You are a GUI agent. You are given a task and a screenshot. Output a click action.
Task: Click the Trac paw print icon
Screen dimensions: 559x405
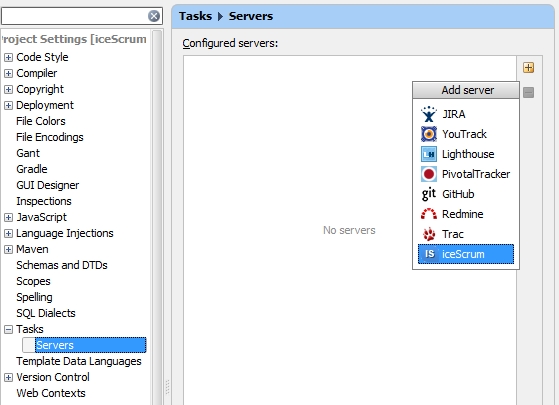[429, 234]
